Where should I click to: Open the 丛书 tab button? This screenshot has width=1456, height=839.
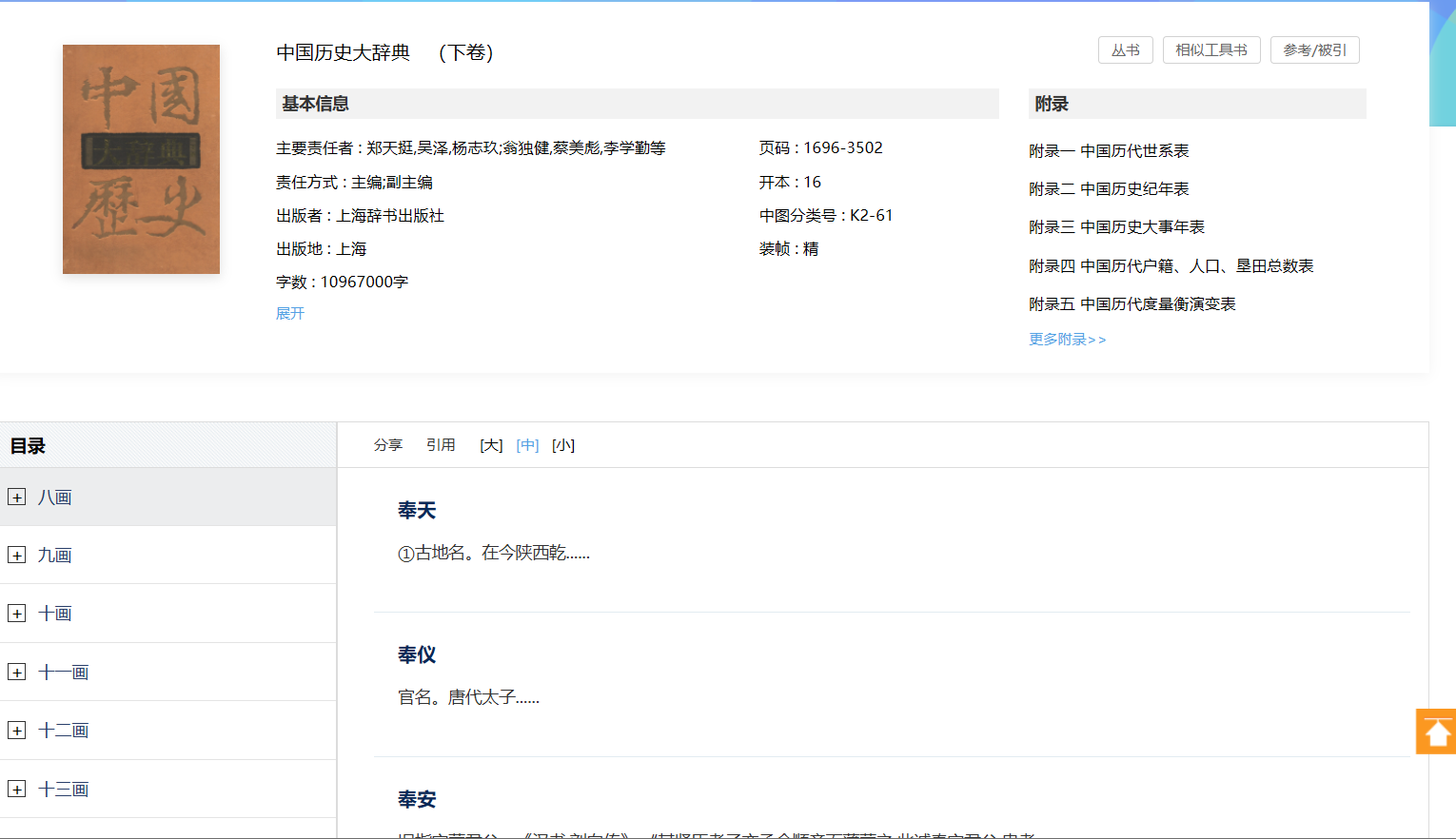pyautogui.click(x=1125, y=50)
